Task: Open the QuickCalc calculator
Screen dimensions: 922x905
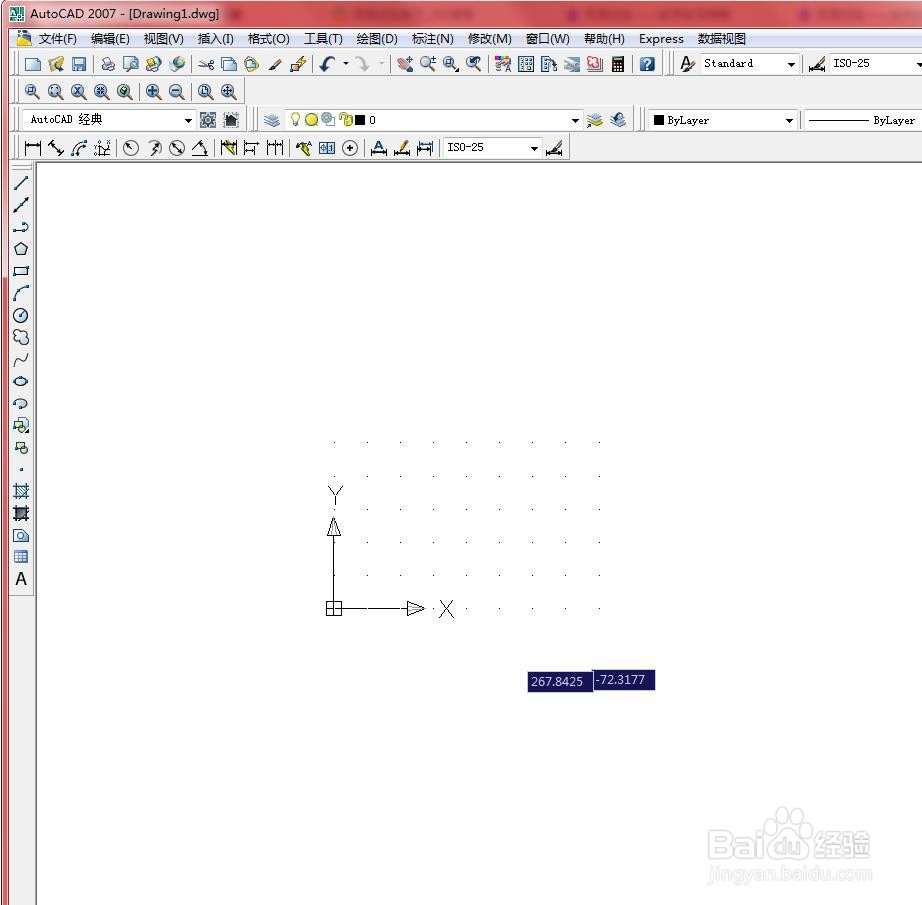Action: [617, 64]
